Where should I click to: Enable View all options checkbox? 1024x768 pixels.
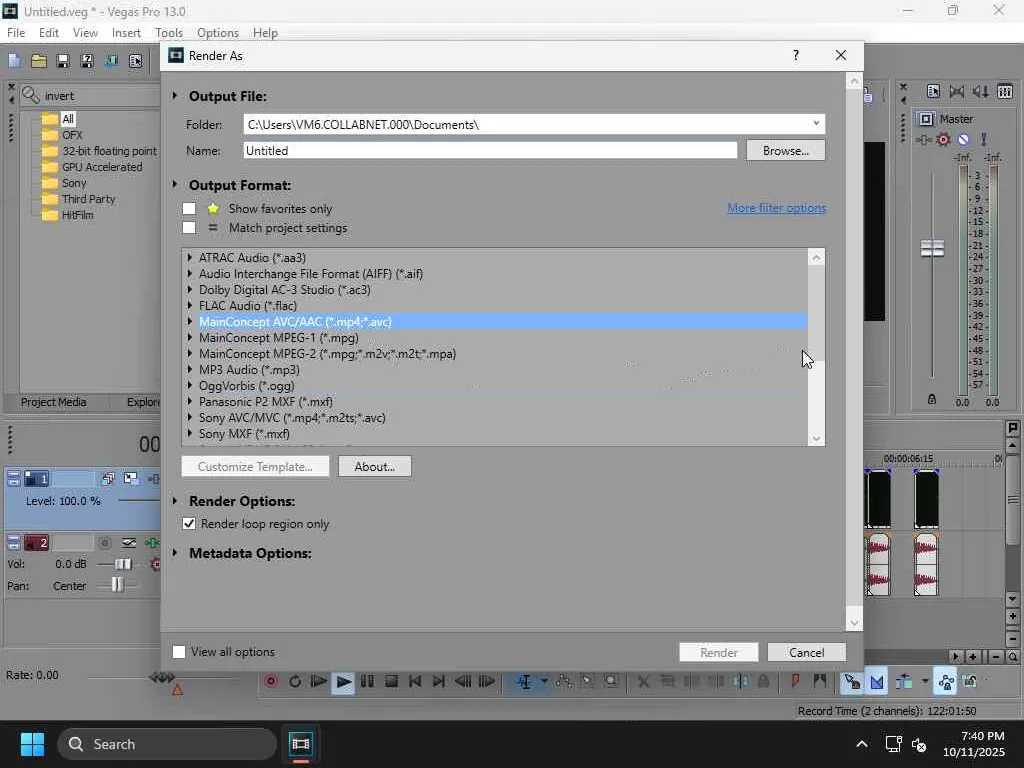click(x=179, y=652)
